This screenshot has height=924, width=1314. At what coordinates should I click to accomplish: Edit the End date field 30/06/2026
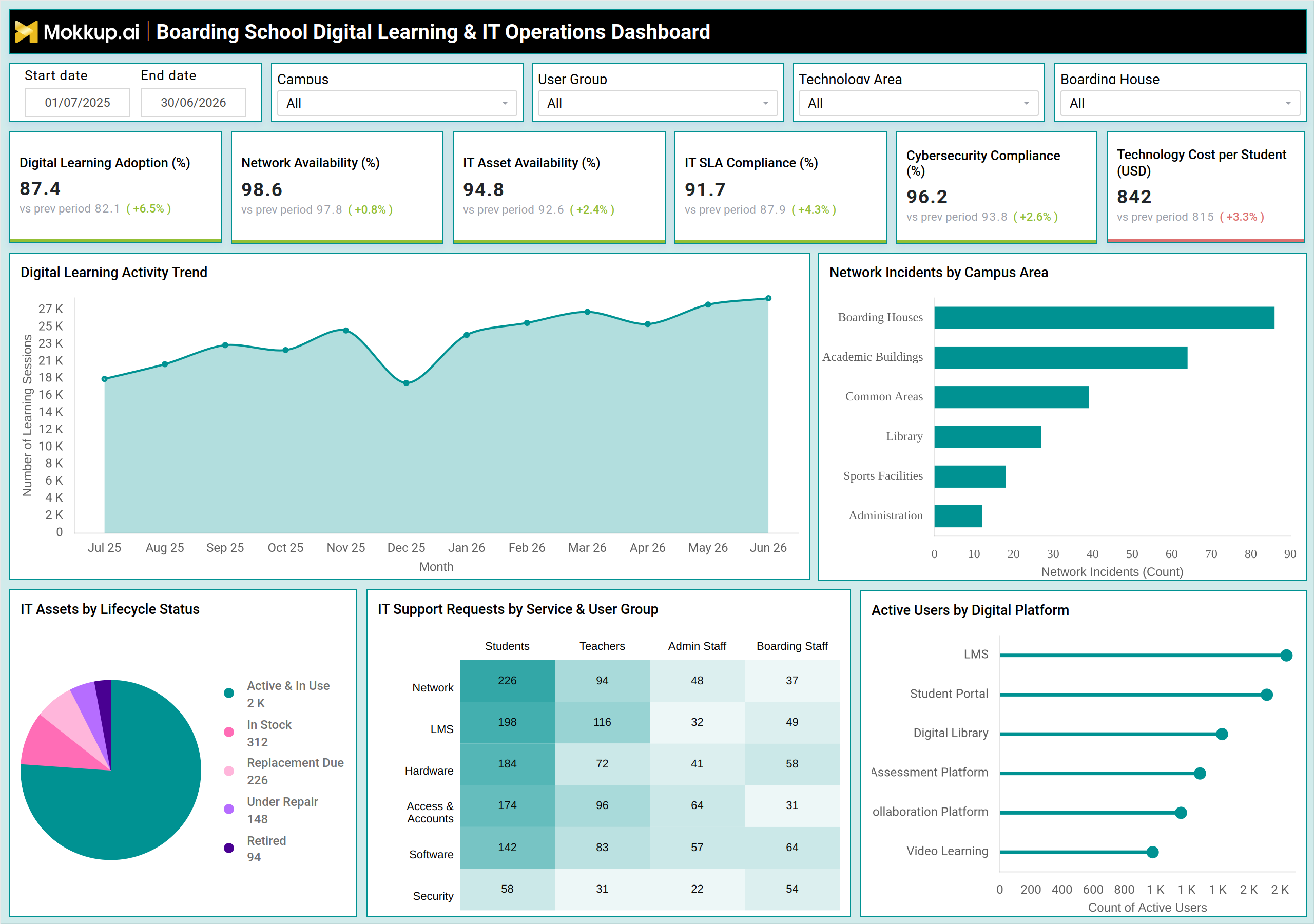pyautogui.click(x=194, y=103)
